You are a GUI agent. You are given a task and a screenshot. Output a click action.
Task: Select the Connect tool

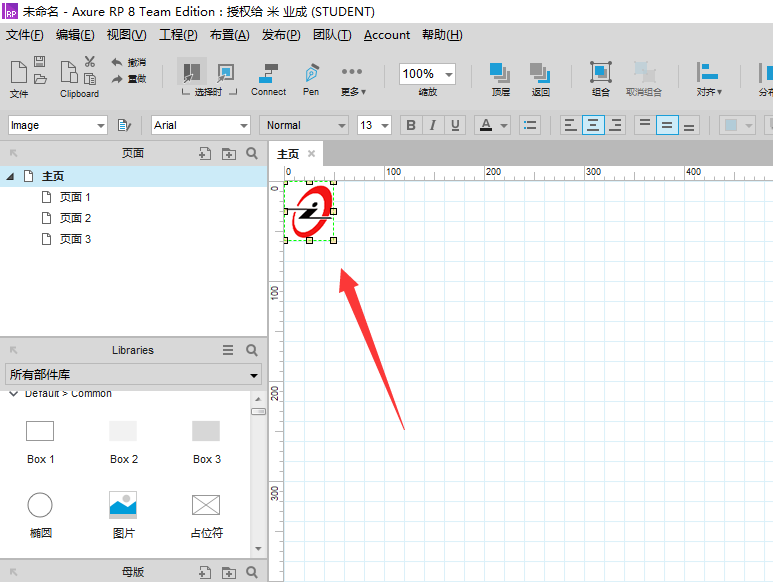tap(268, 79)
